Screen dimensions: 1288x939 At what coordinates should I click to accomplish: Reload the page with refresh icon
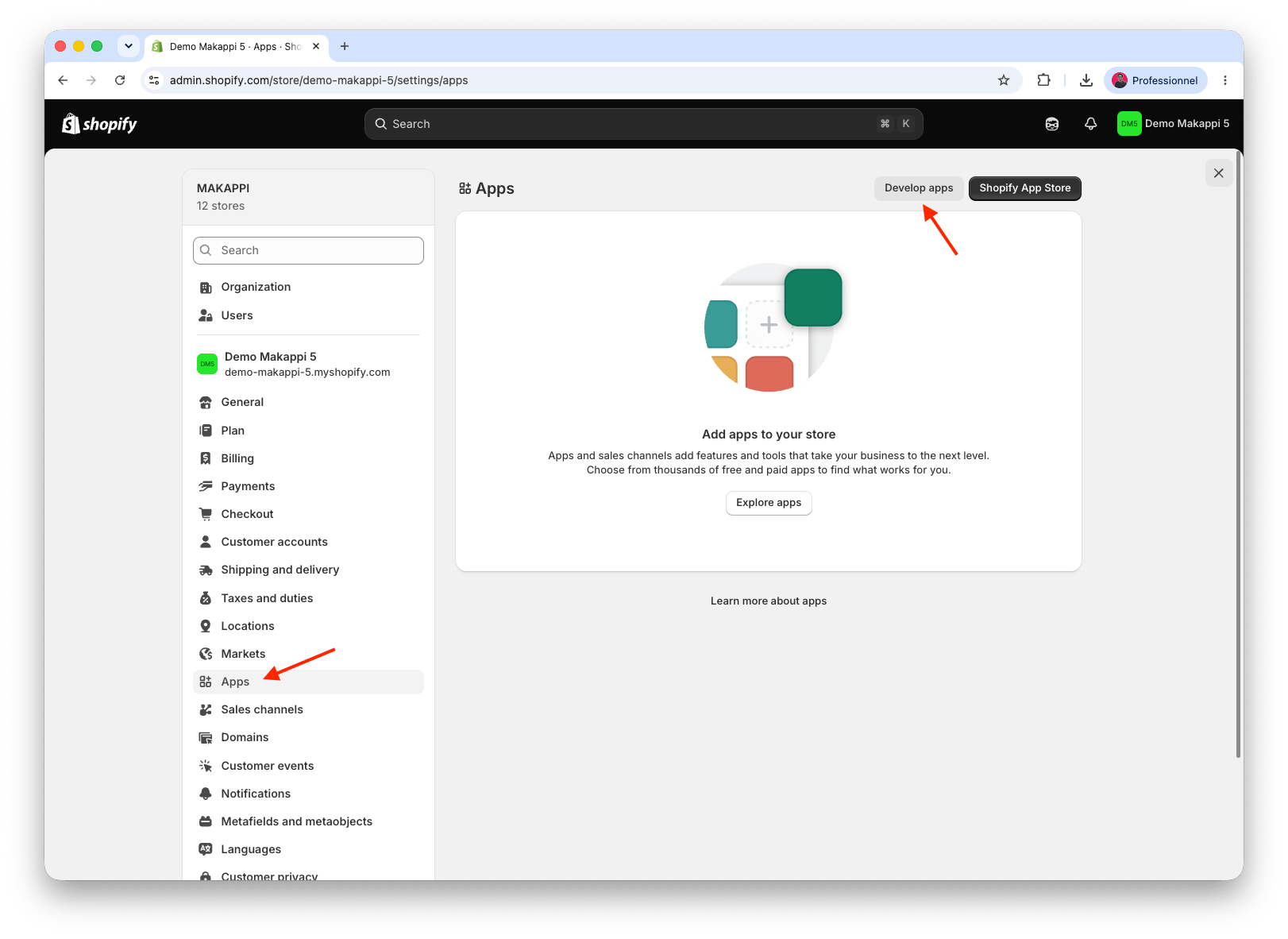[120, 80]
